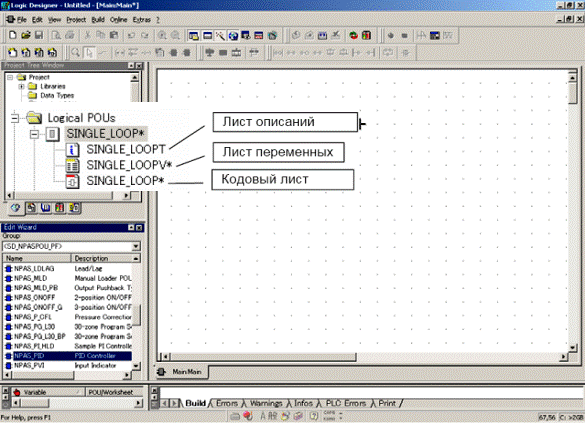The height and width of the screenshot is (423, 585).
Task: Select Data Types folder in tree
Action: tap(57, 95)
